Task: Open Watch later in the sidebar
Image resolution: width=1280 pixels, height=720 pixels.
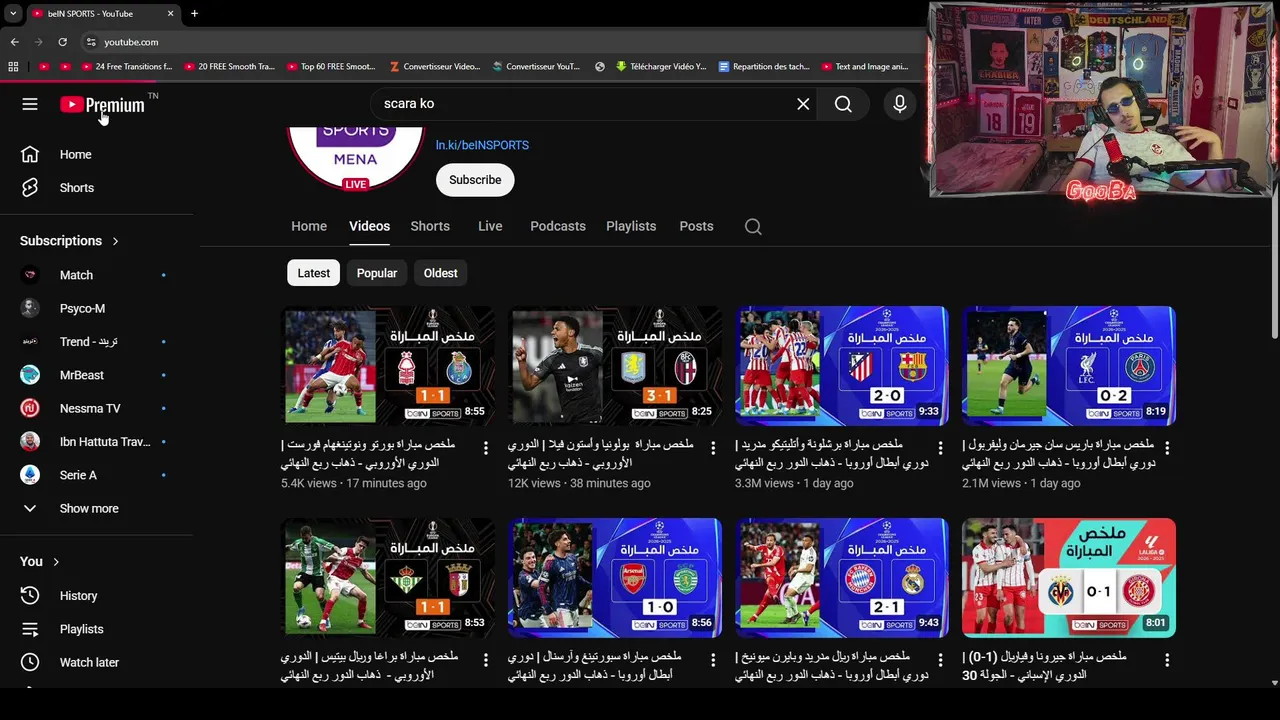Action: pos(97,662)
